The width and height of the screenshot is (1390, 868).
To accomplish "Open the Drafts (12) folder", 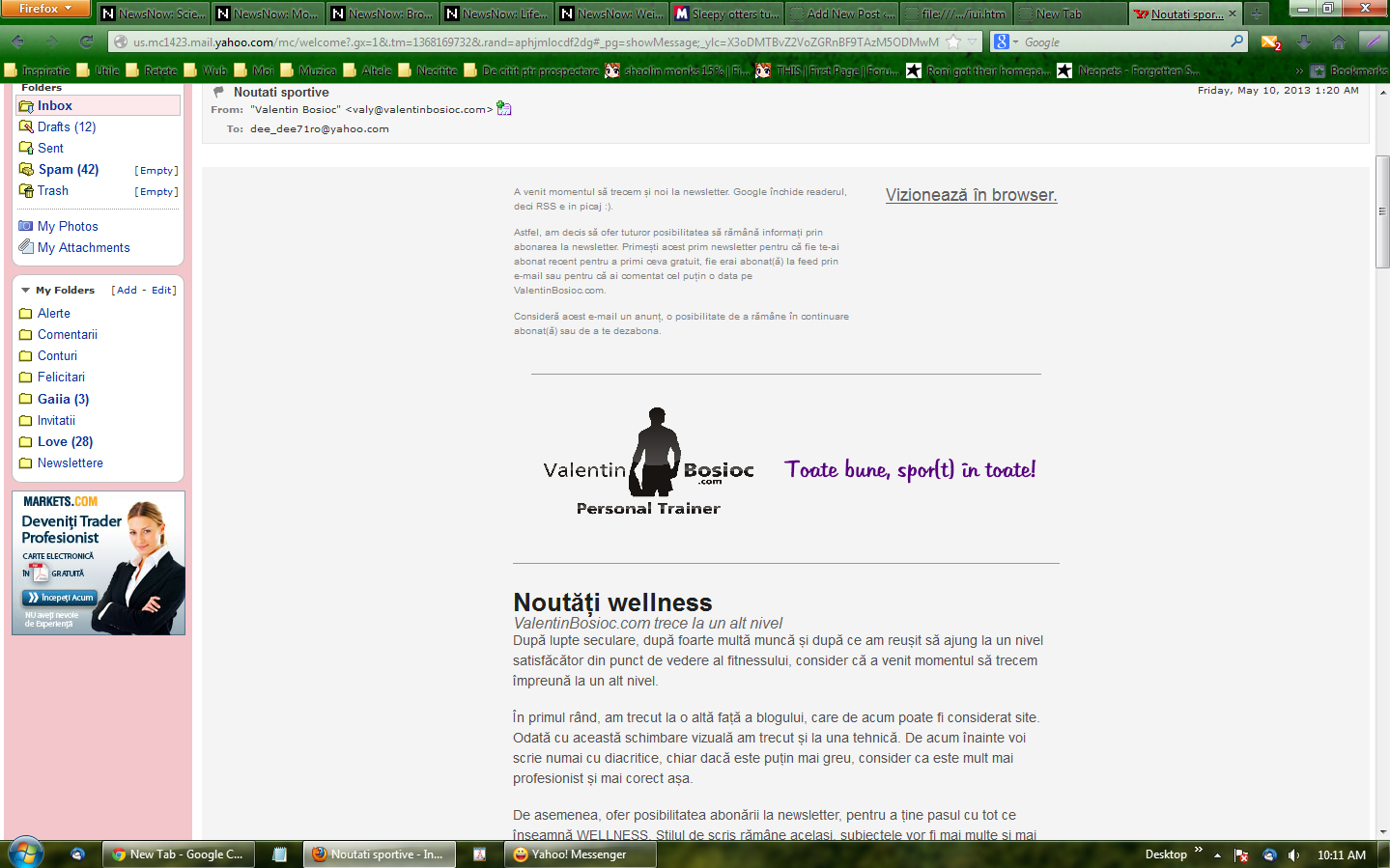I will (67, 126).
